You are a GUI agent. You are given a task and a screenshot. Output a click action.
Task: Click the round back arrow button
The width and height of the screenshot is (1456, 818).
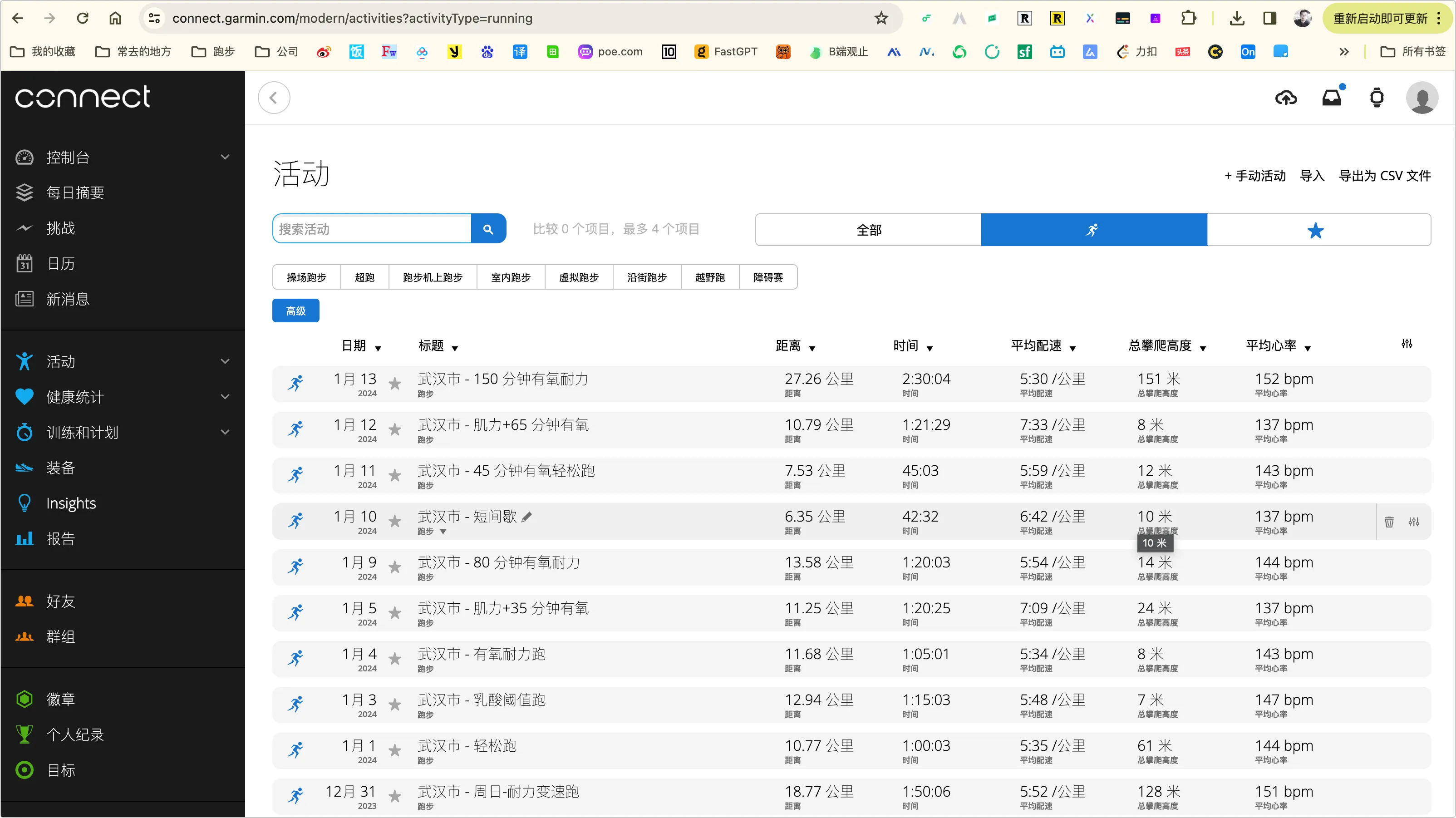pos(274,99)
